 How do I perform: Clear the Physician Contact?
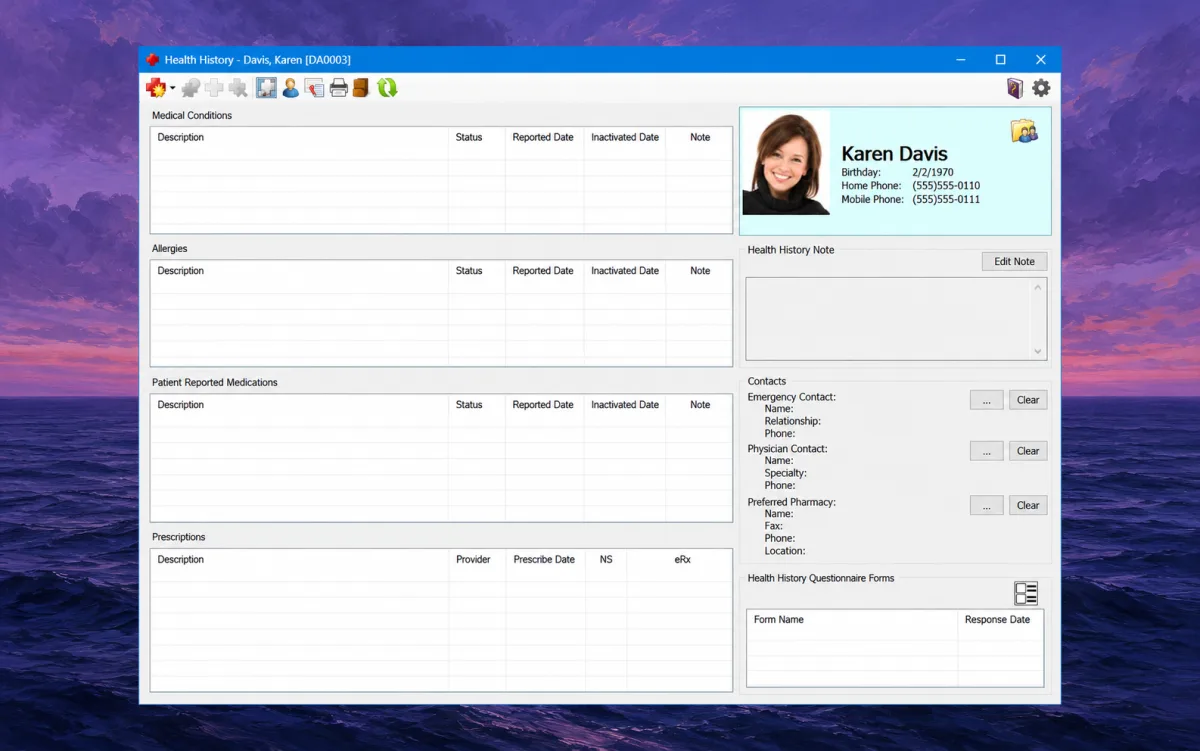click(x=1028, y=451)
